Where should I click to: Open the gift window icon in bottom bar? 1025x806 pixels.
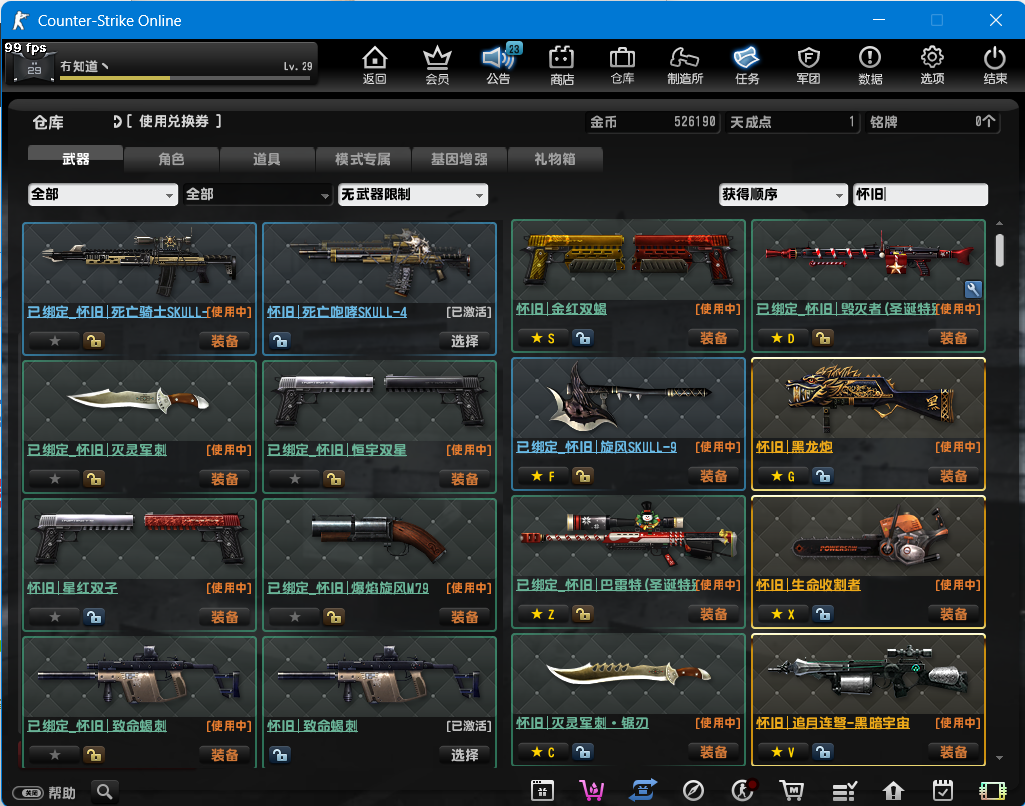tap(542, 790)
